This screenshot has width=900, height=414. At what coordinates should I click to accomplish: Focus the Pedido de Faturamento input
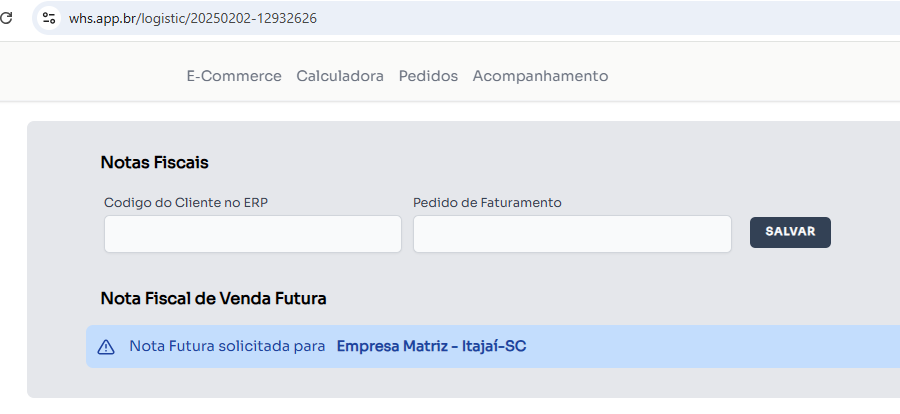point(572,234)
